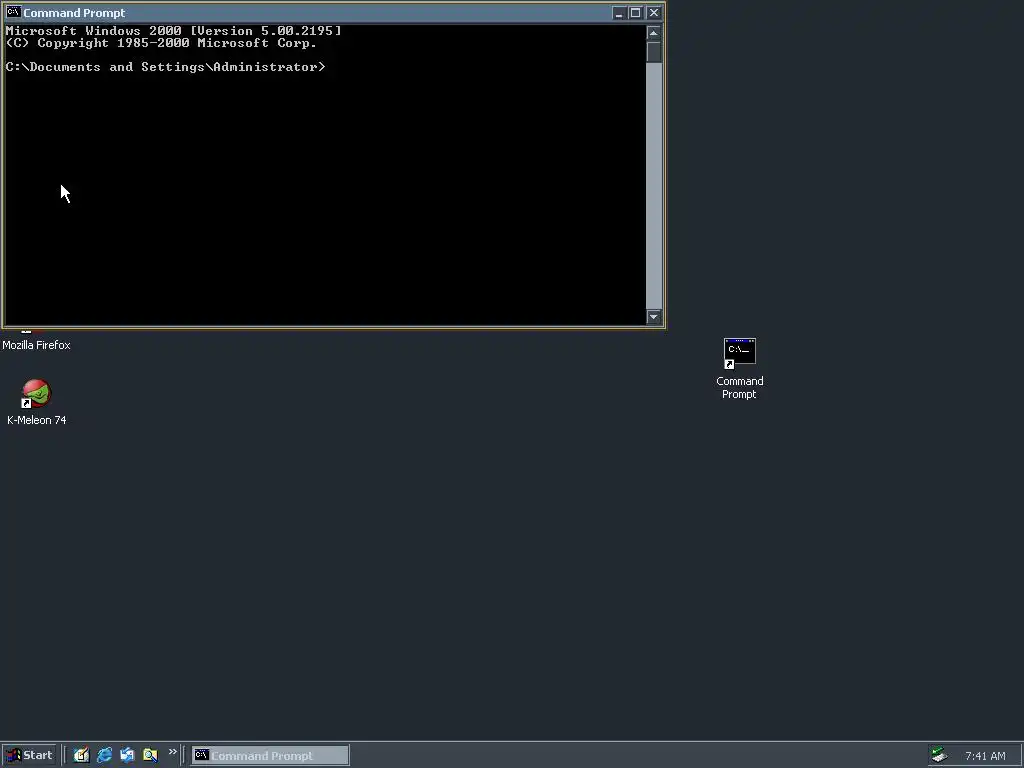This screenshot has height=768, width=1024.
Task: Open the folder search quick launch icon
Action: pyautogui.click(x=150, y=755)
